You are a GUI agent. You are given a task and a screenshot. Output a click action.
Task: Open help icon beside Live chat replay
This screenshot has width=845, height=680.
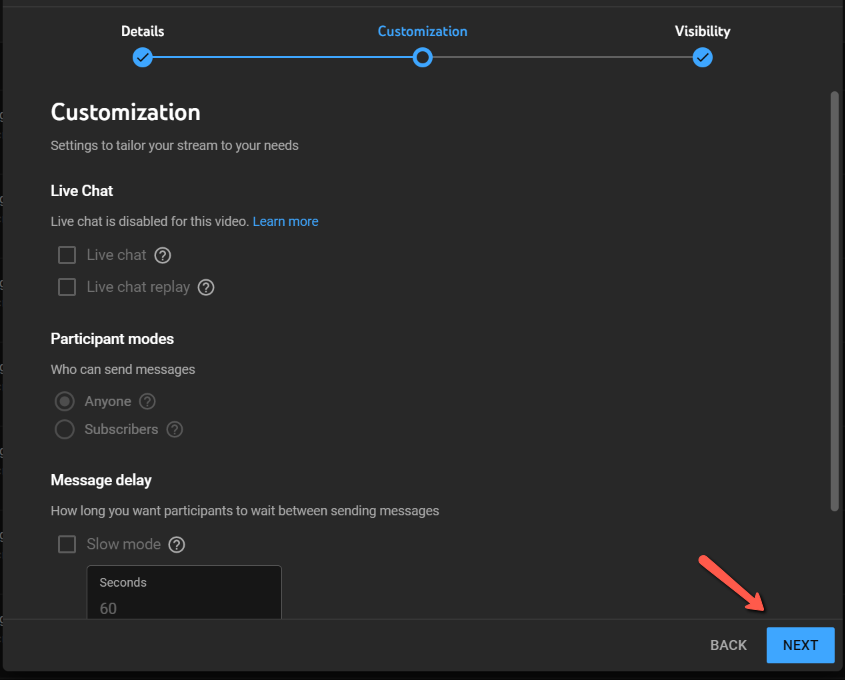coord(206,288)
